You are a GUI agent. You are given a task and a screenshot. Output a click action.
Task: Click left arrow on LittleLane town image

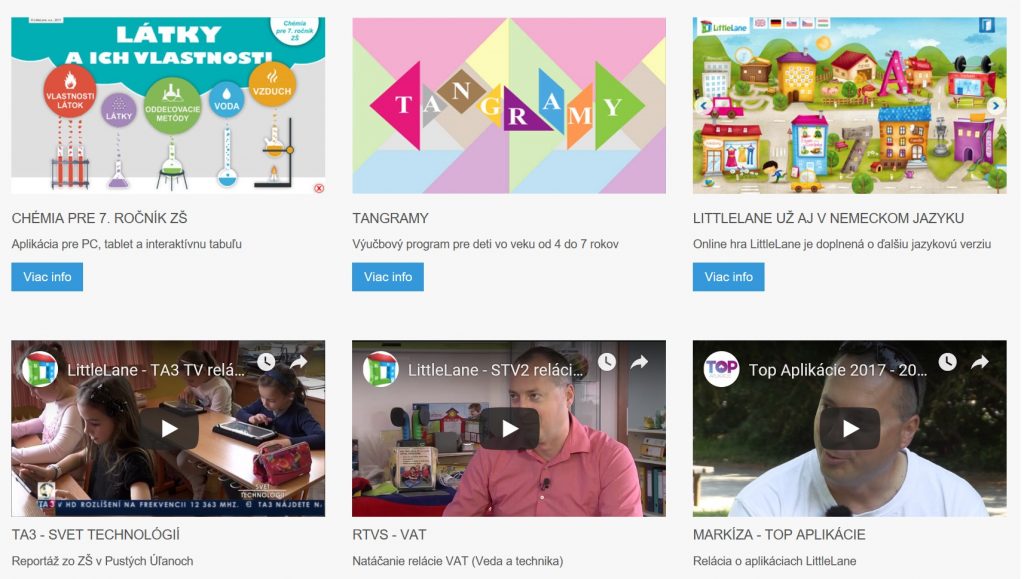[703, 105]
